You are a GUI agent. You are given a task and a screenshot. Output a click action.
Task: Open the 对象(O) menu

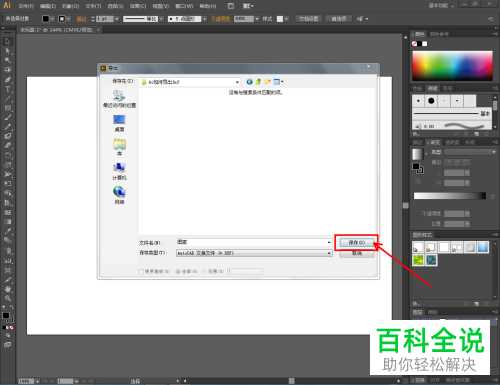[x=70, y=6]
